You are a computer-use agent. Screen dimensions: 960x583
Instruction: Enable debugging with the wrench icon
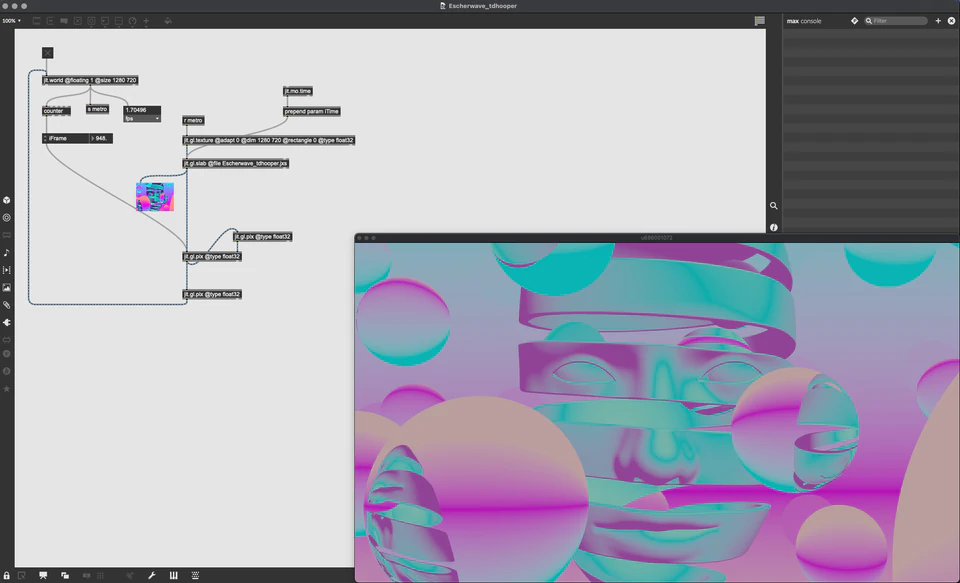[x=151, y=576]
